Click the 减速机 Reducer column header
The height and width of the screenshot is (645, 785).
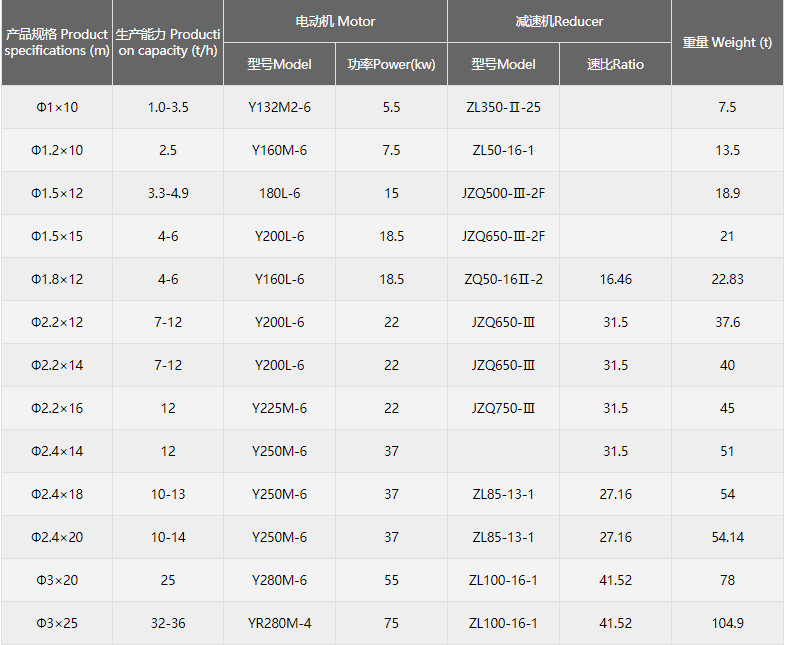[559, 21]
